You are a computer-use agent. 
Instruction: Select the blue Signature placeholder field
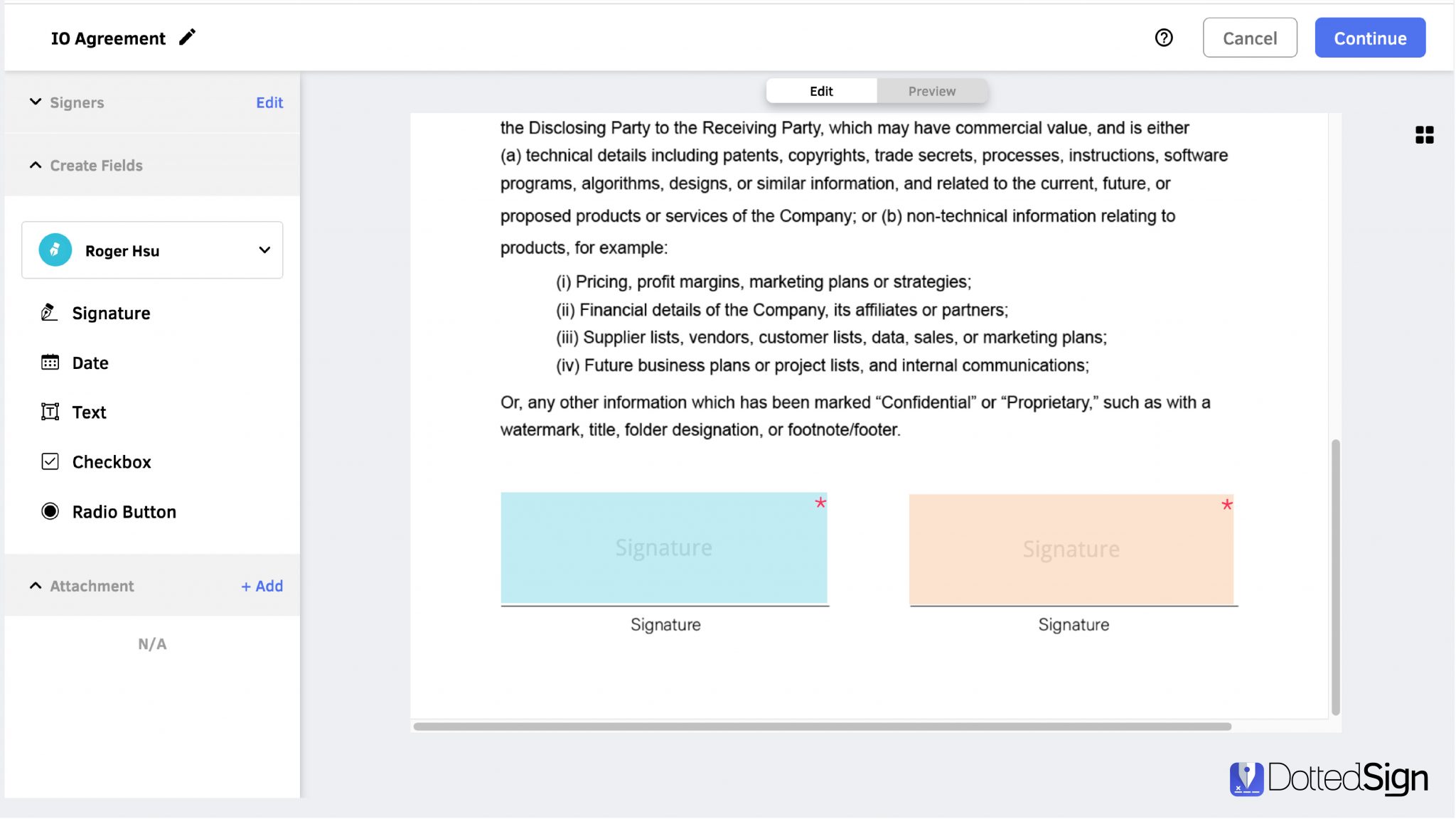[x=664, y=547]
